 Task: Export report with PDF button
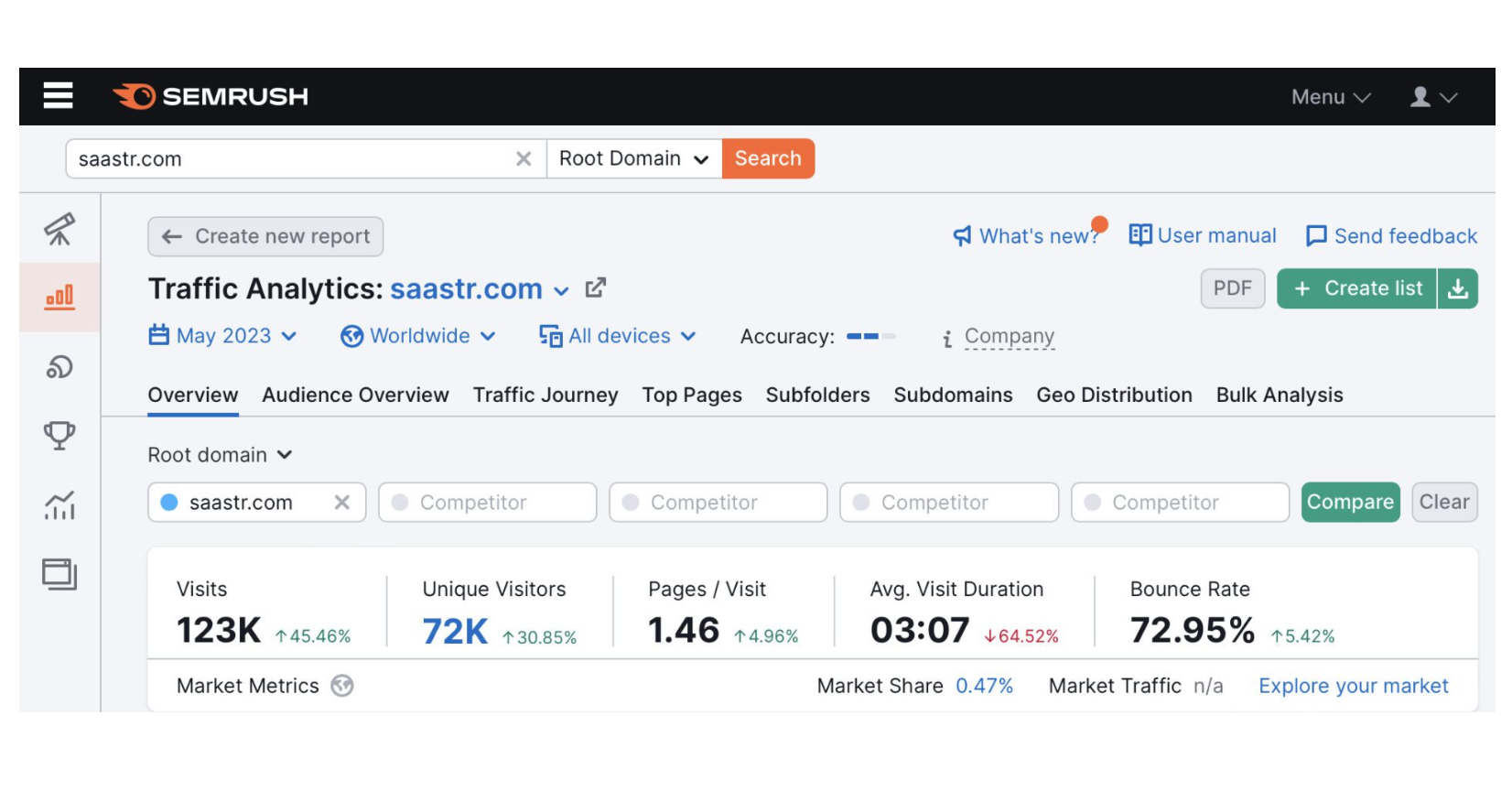pyautogui.click(x=1233, y=289)
